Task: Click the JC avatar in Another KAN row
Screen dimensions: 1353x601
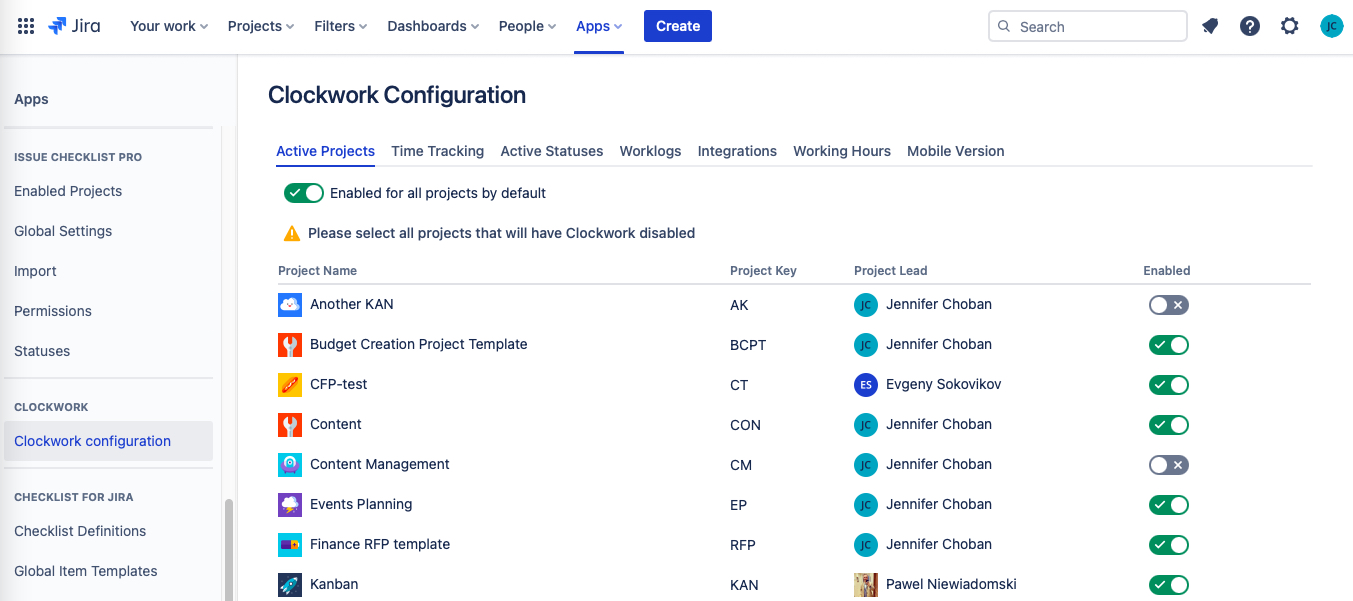Action: click(x=866, y=304)
